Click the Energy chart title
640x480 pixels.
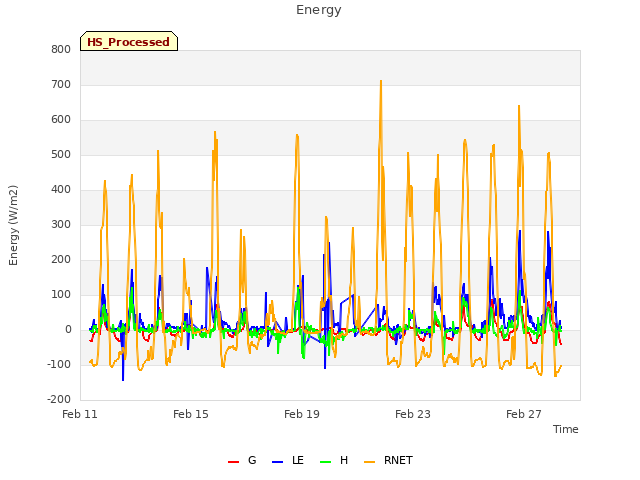pyautogui.click(x=319, y=10)
